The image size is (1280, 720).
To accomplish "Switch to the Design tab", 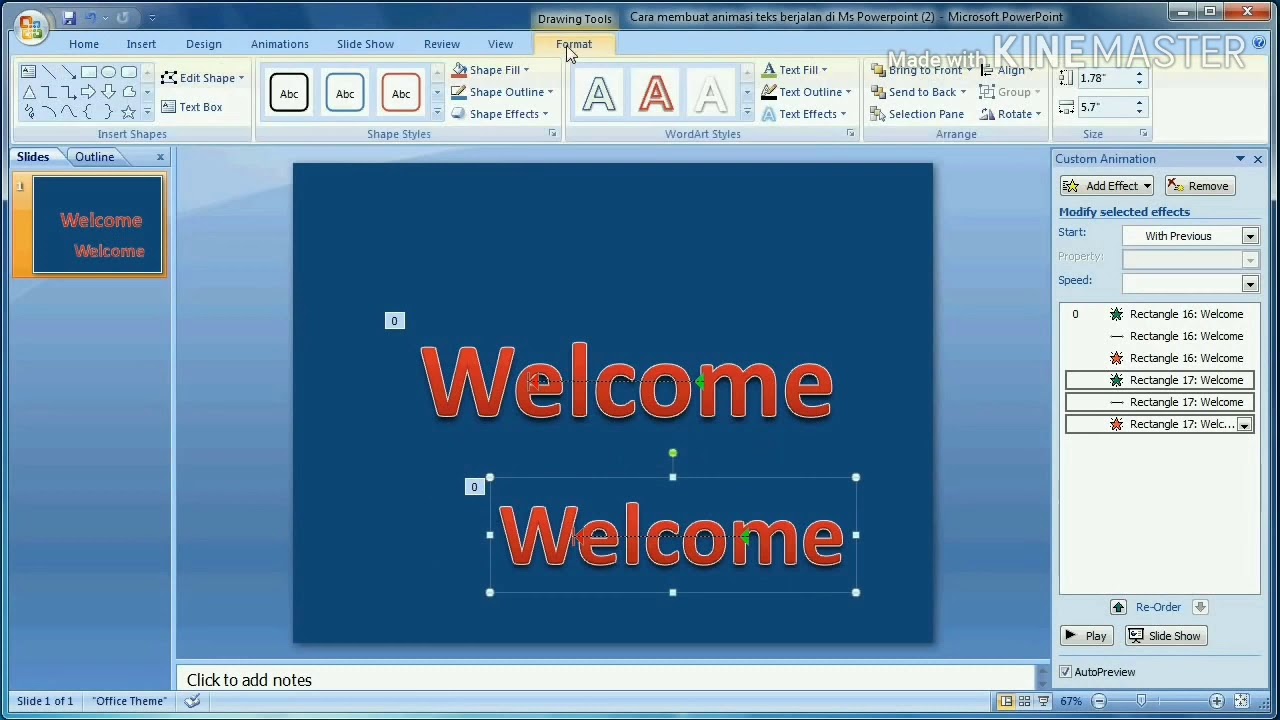I will click(x=204, y=44).
